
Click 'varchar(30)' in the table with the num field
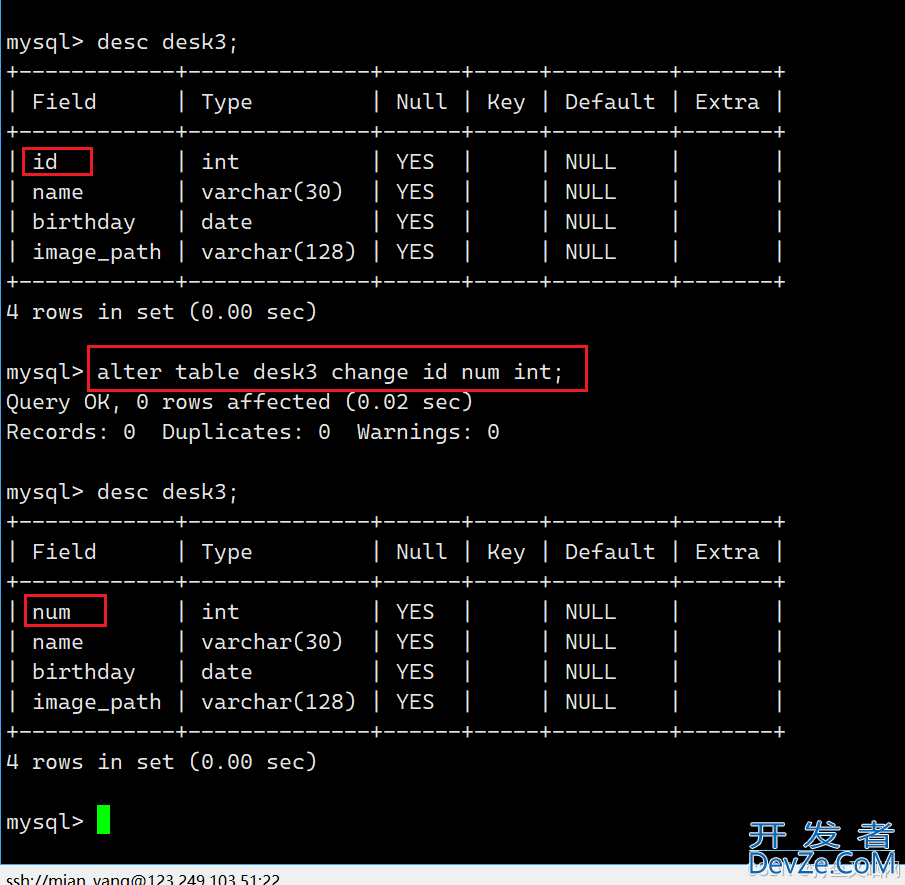(x=272, y=641)
